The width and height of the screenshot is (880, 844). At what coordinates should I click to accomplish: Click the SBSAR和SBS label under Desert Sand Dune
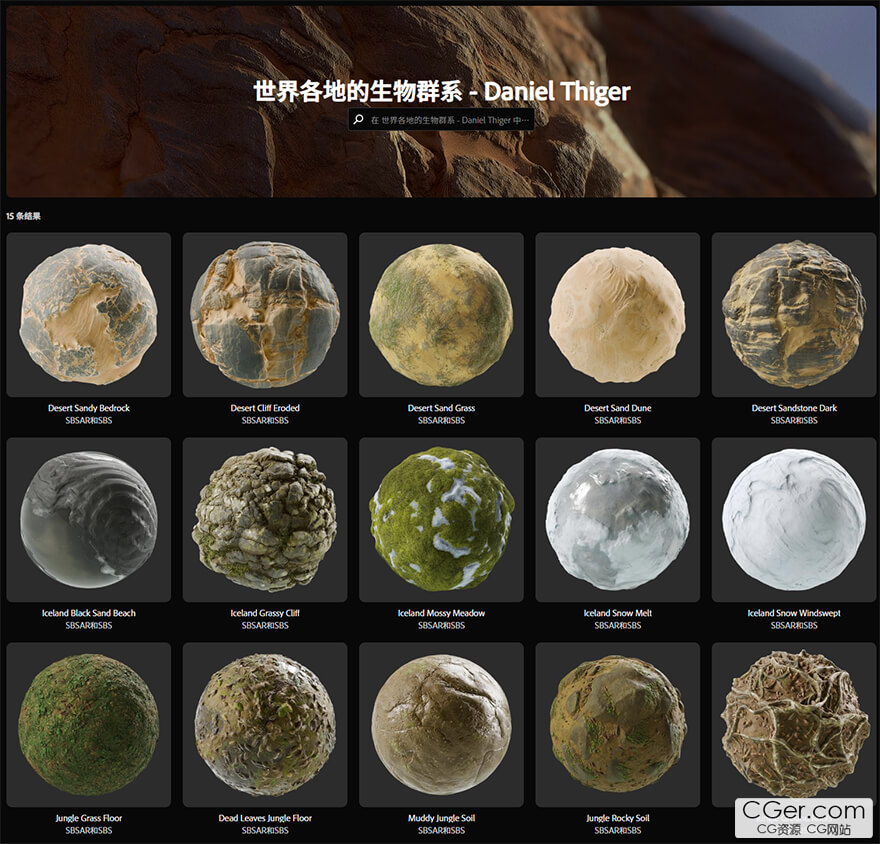(617, 420)
